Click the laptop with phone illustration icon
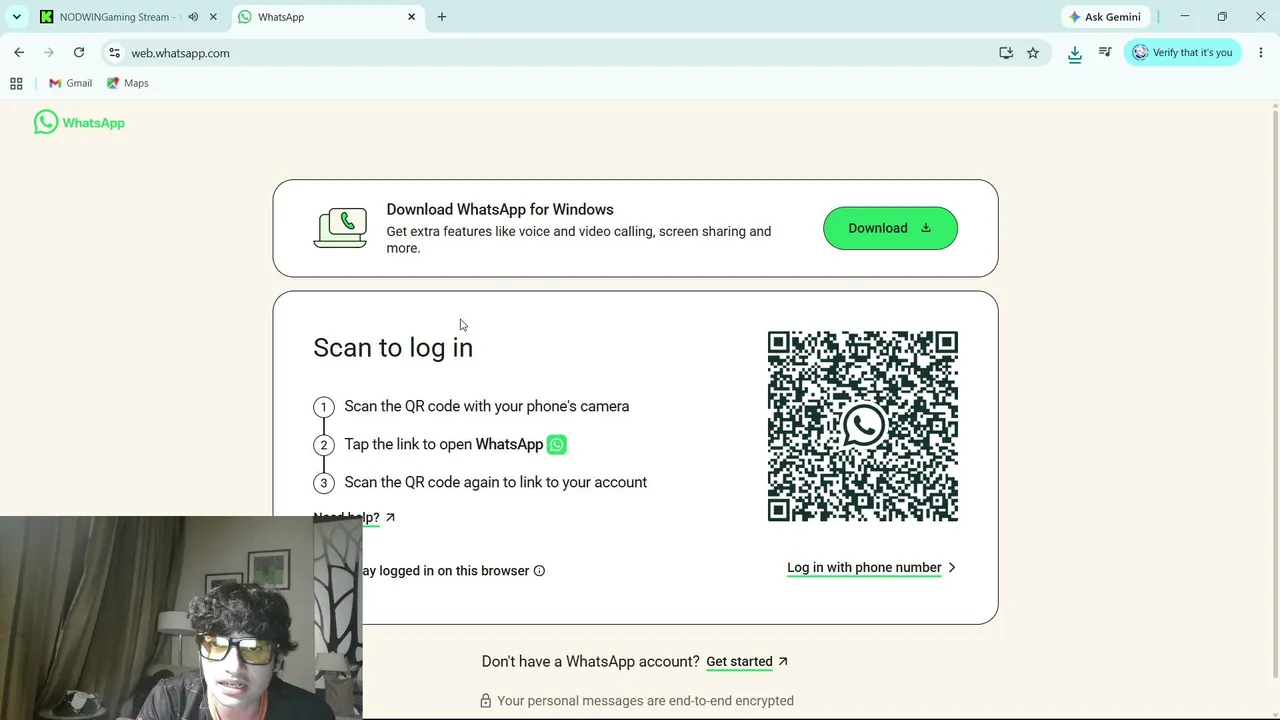Viewport: 1280px width, 720px height. 340,228
